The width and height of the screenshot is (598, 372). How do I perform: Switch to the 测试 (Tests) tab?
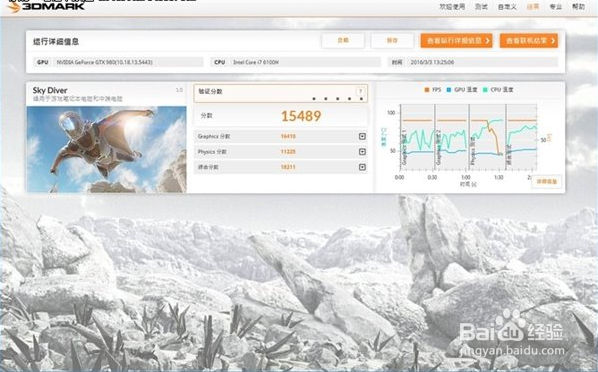pos(481,6)
